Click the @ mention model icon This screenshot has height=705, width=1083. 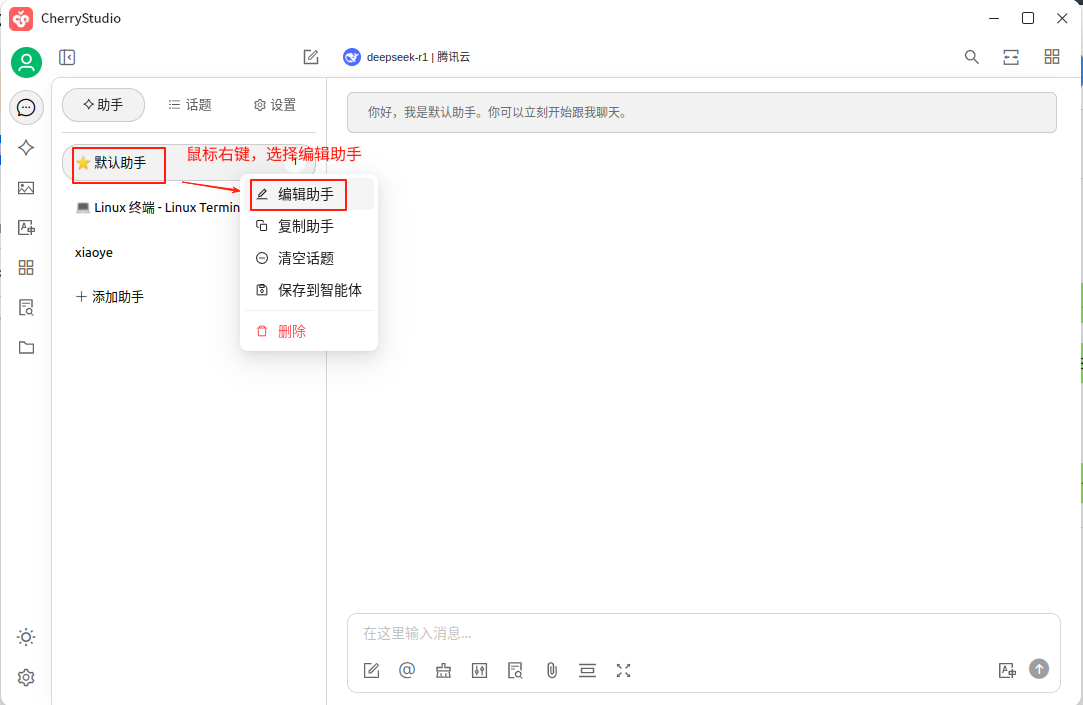[x=407, y=670]
